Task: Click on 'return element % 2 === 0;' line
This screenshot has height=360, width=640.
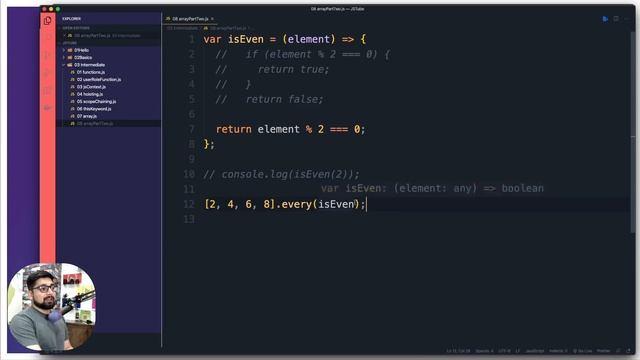Action: tap(290, 129)
